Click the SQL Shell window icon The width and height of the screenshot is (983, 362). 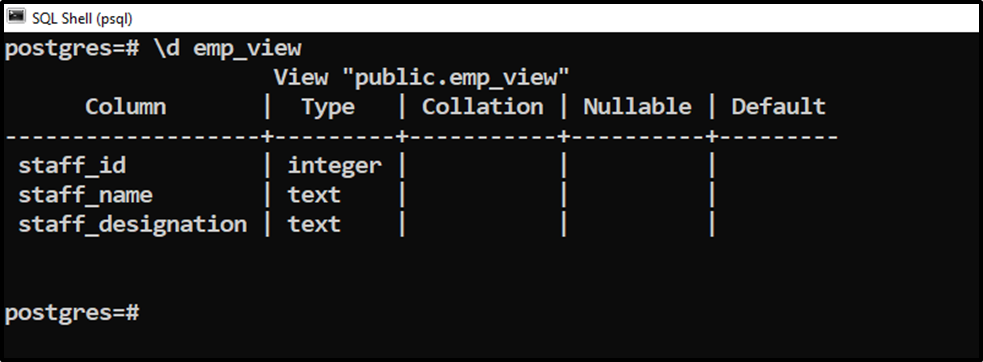pyautogui.click(x=16, y=16)
